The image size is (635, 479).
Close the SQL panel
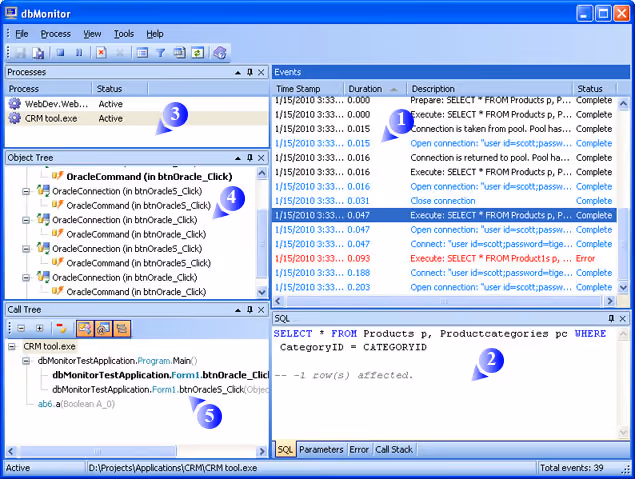pos(623,319)
